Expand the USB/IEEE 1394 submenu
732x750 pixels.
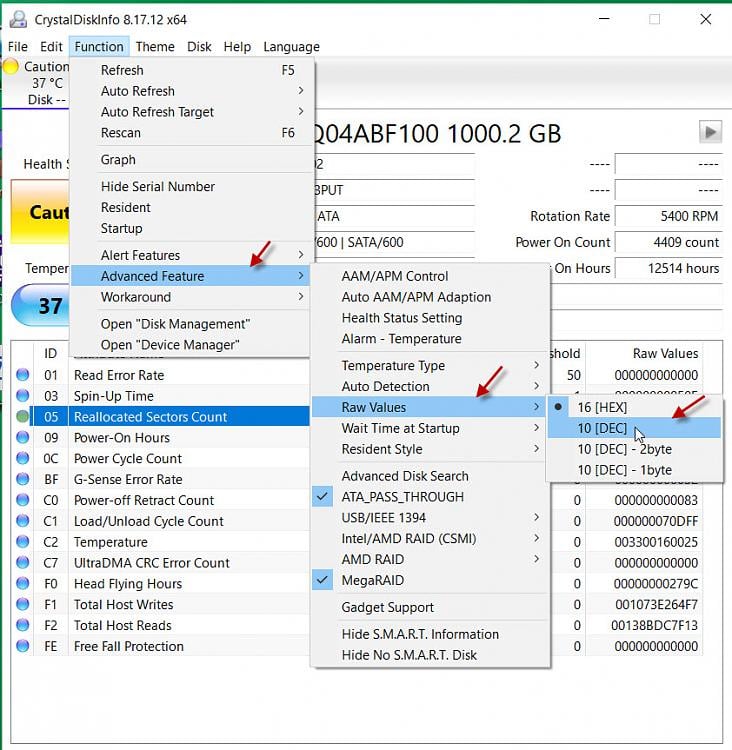point(430,518)
